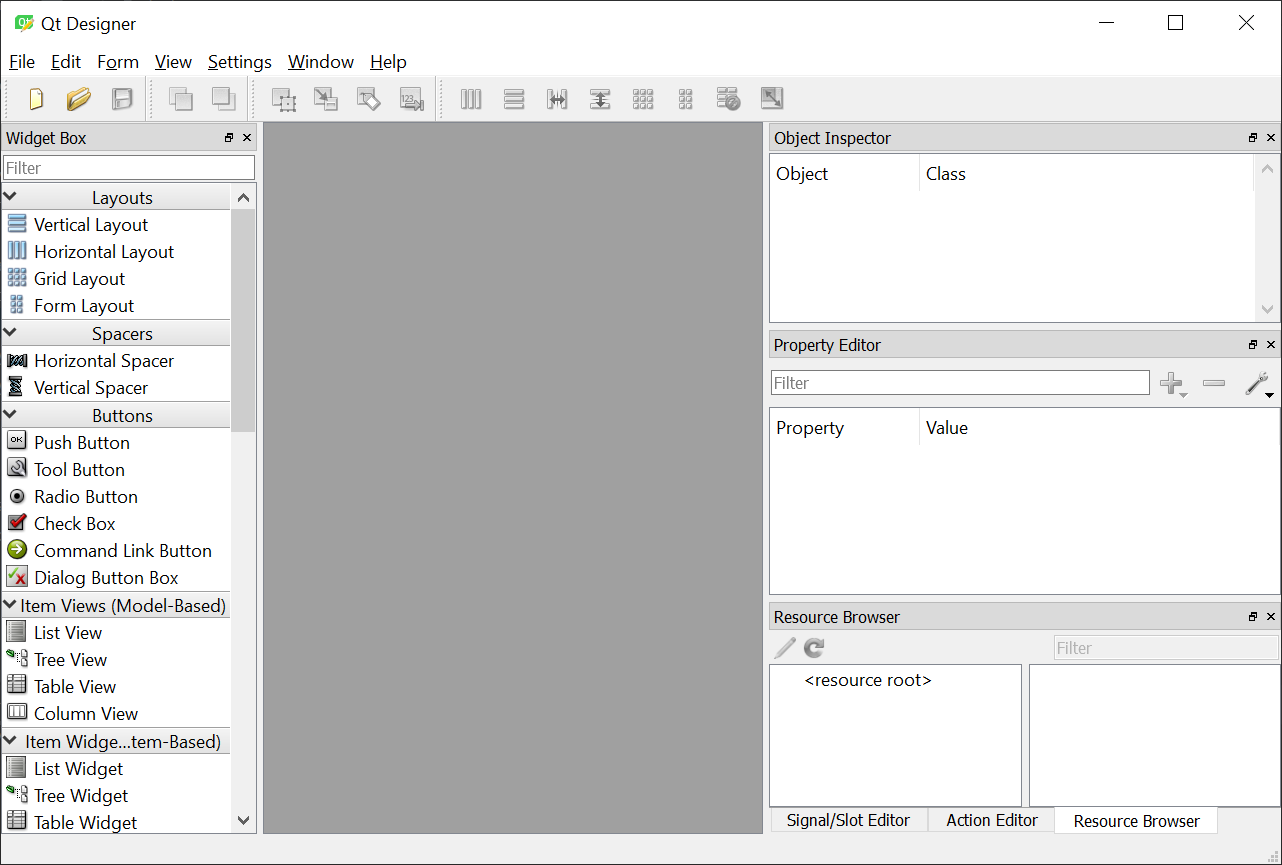This screenshot has height=865, width=1282.
Task: Collapse the Buttons category
Action: [11, 414]
